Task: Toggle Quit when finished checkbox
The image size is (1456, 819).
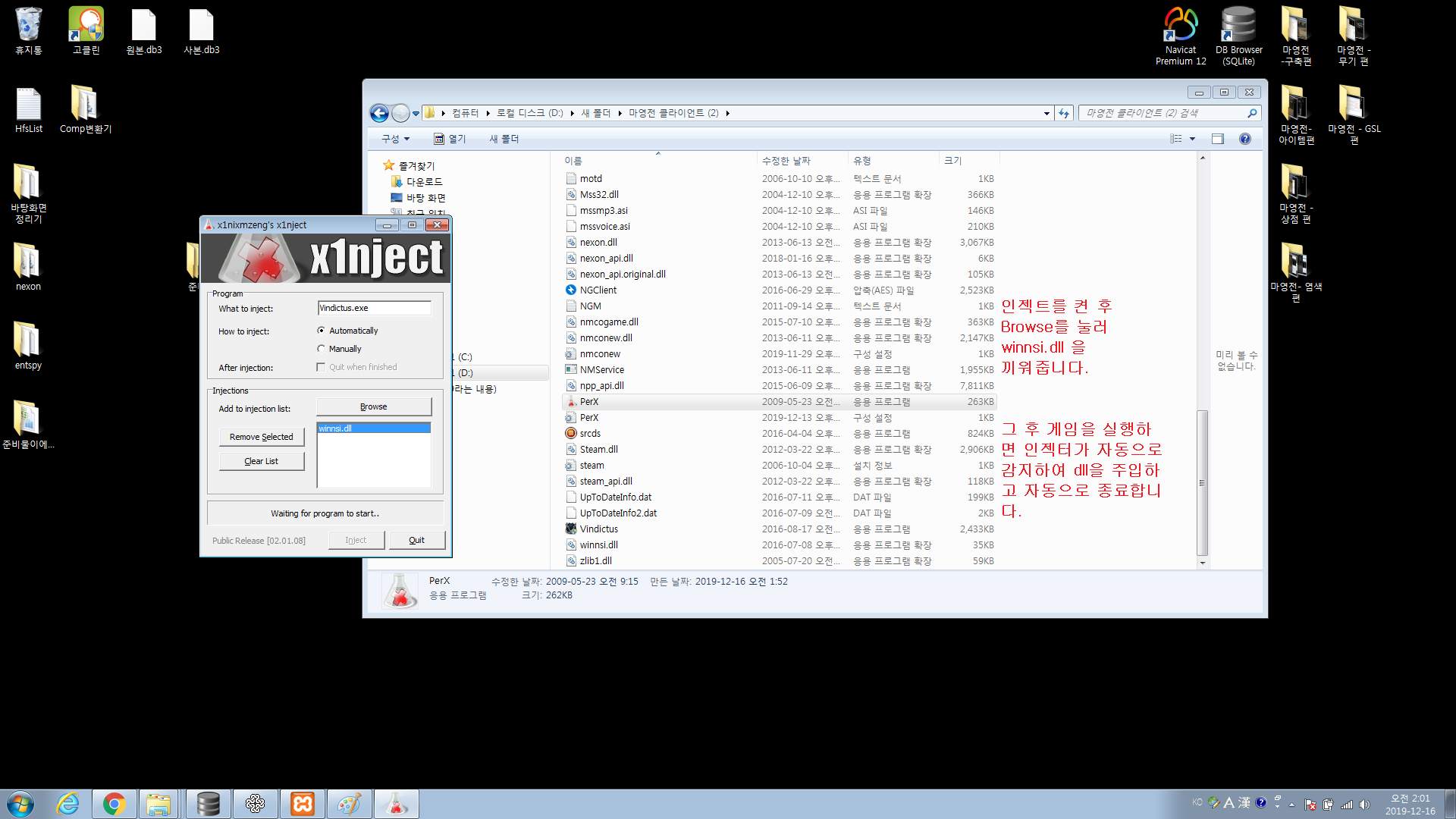Action: (x=321, y=367)
